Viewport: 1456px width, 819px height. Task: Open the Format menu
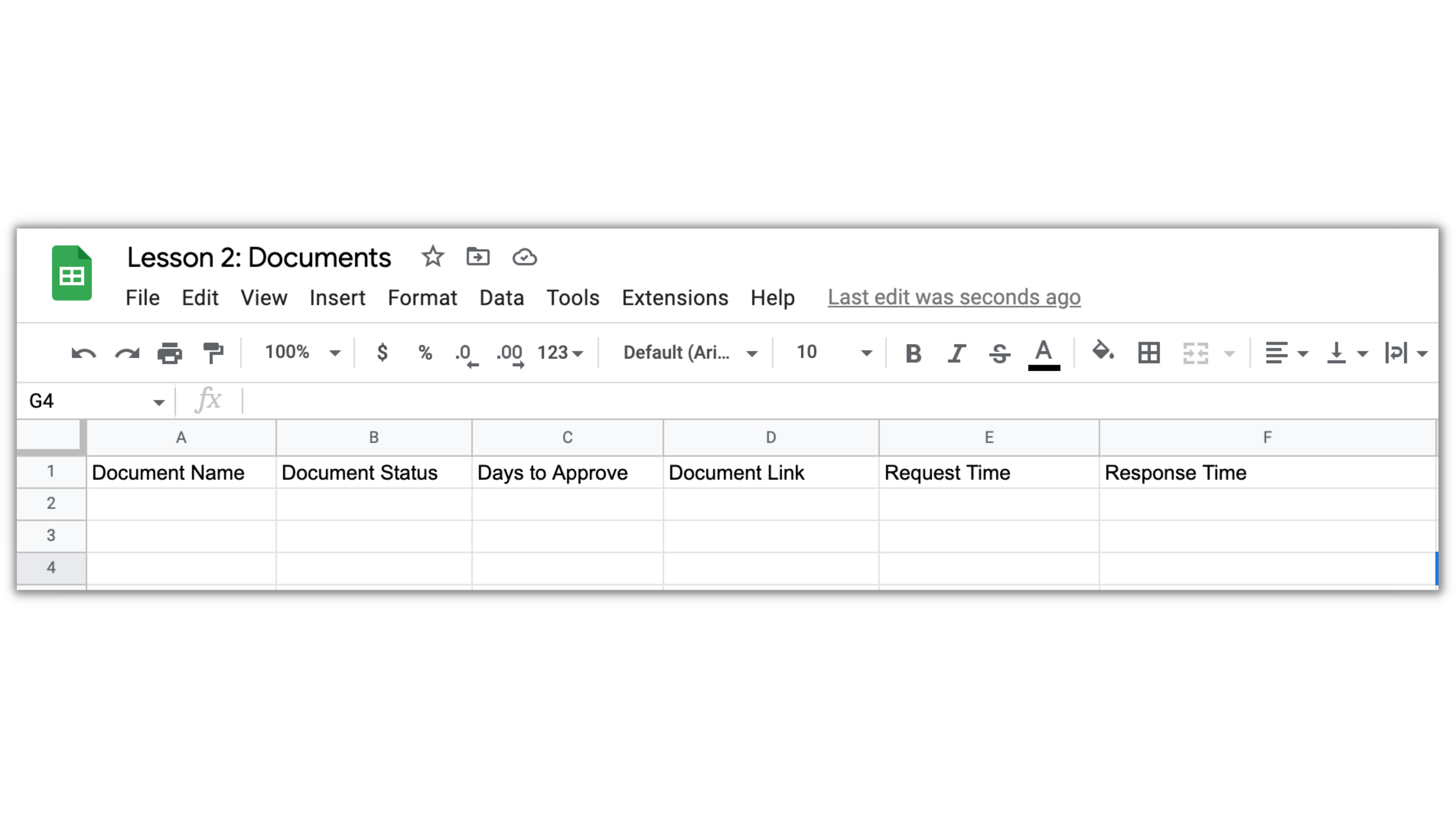(x=422, y=298)
